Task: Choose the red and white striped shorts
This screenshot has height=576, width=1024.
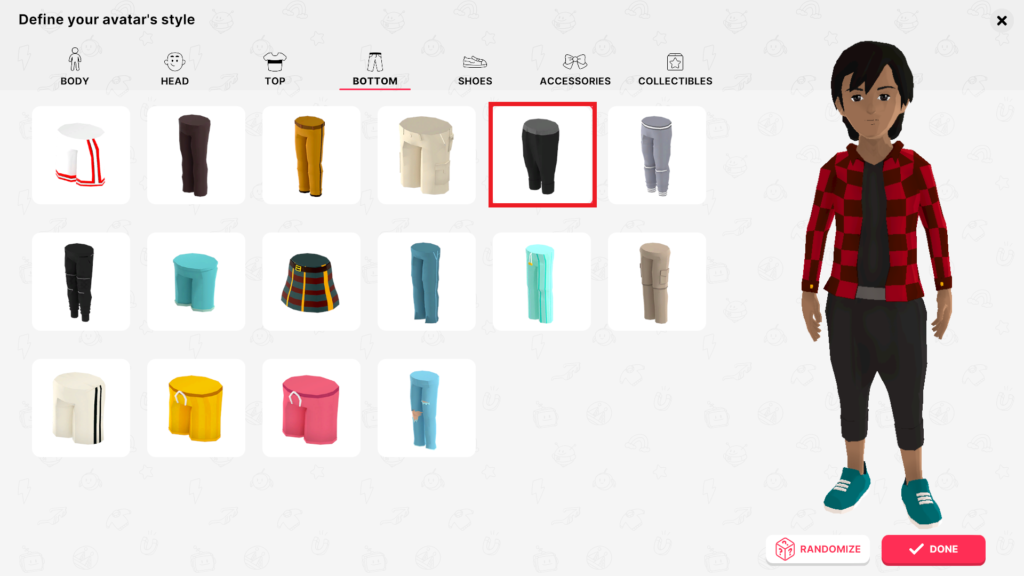Action: tap(81, 155)
